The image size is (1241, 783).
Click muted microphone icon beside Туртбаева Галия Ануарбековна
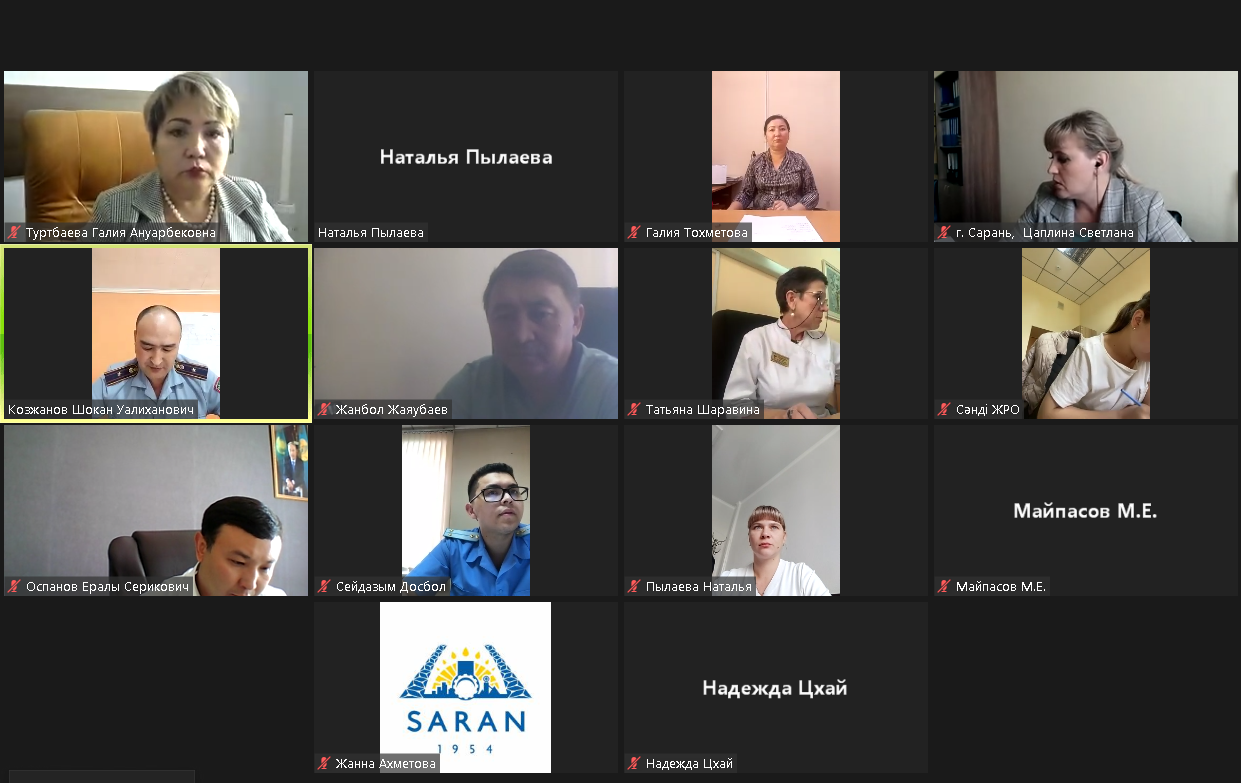[x=14, y=233]
